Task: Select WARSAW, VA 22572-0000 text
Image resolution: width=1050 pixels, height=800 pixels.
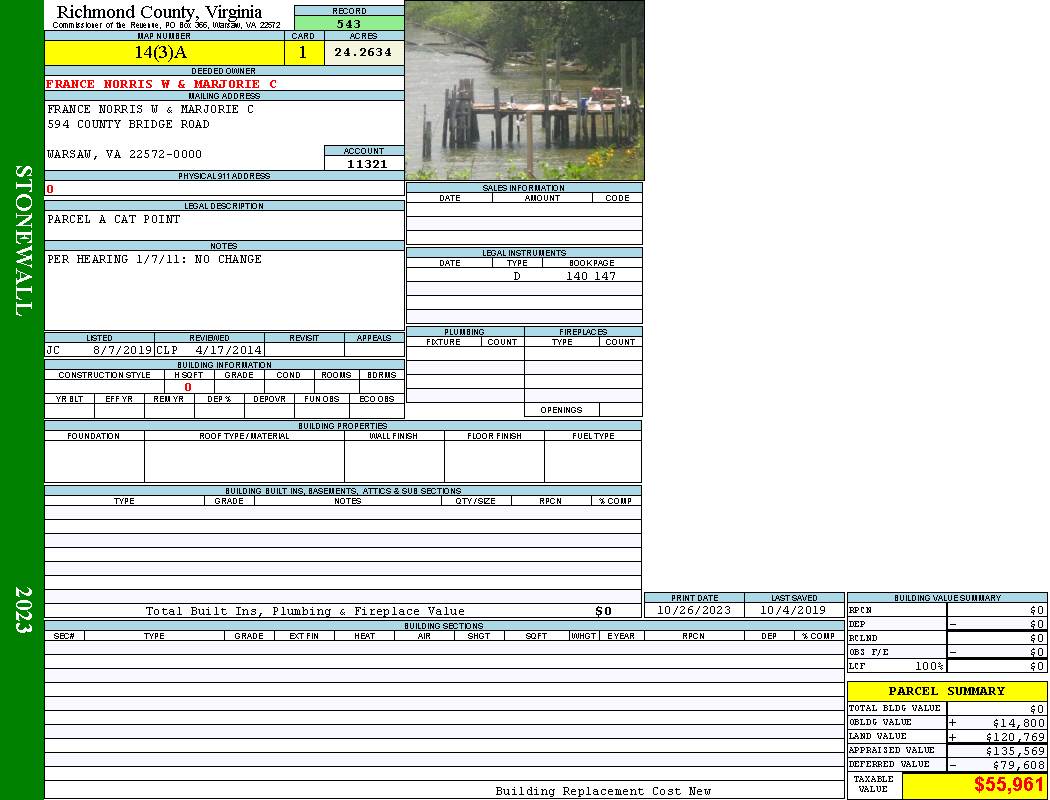Action: tap(124, 154)
